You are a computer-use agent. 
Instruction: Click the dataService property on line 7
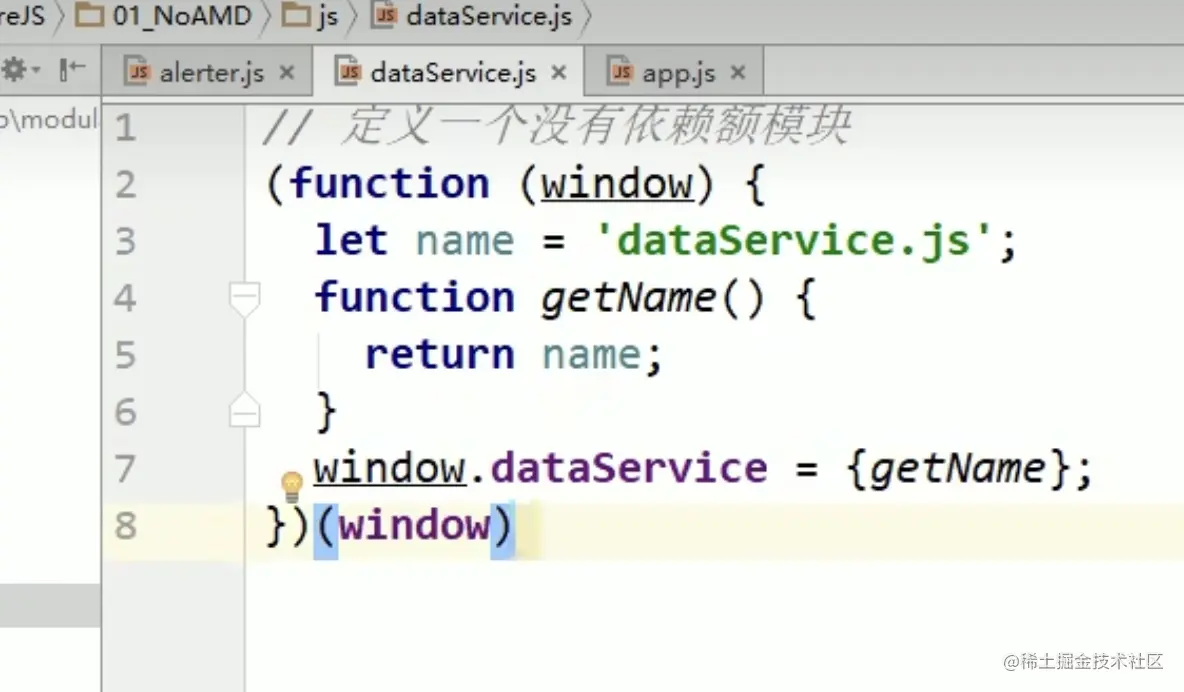pyautogui.click(x=629, y=468)
